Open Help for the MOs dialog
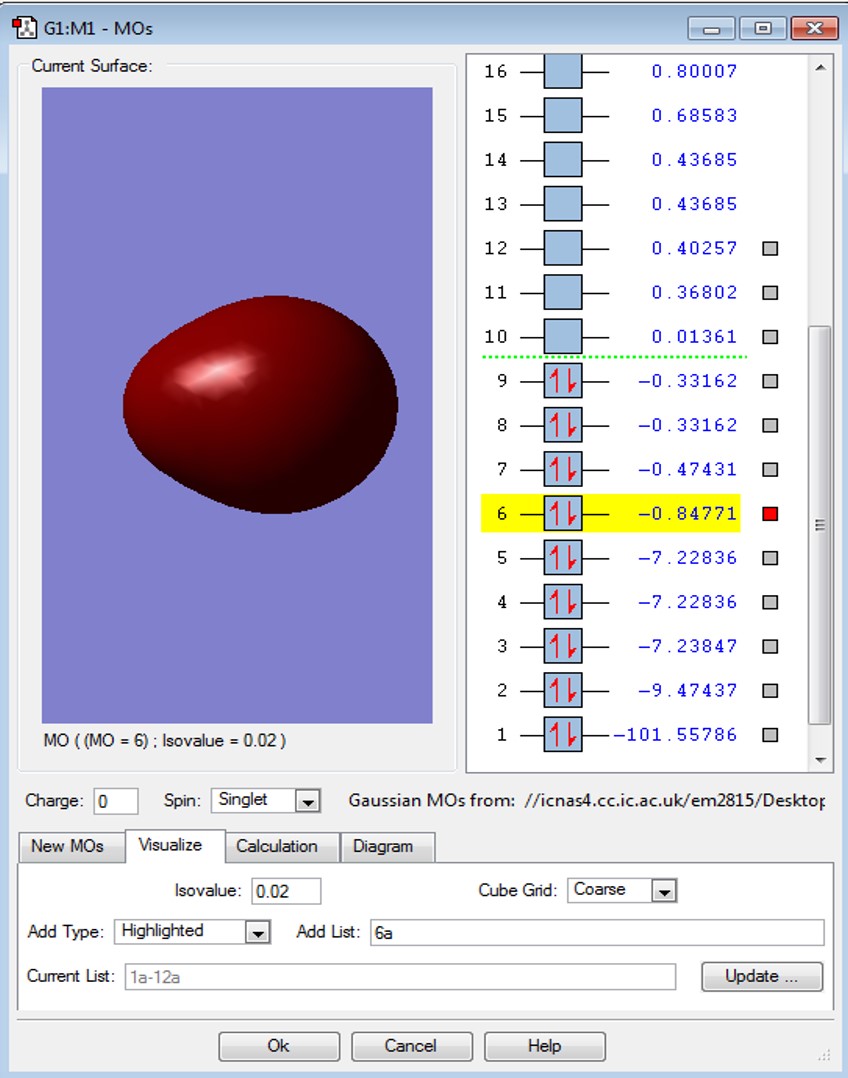The image size is (848, 1078). (545, 1046)
